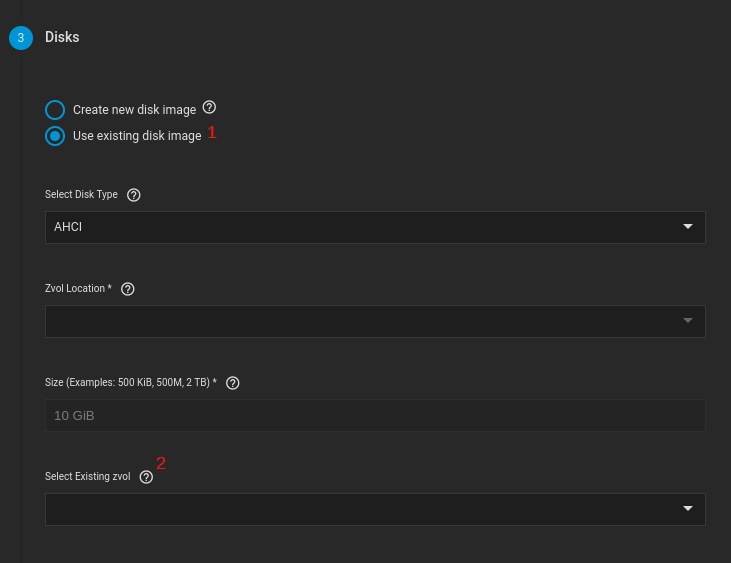Click the Disks step heading
This screenshot has height=563, width=731.
pos(62,37)
